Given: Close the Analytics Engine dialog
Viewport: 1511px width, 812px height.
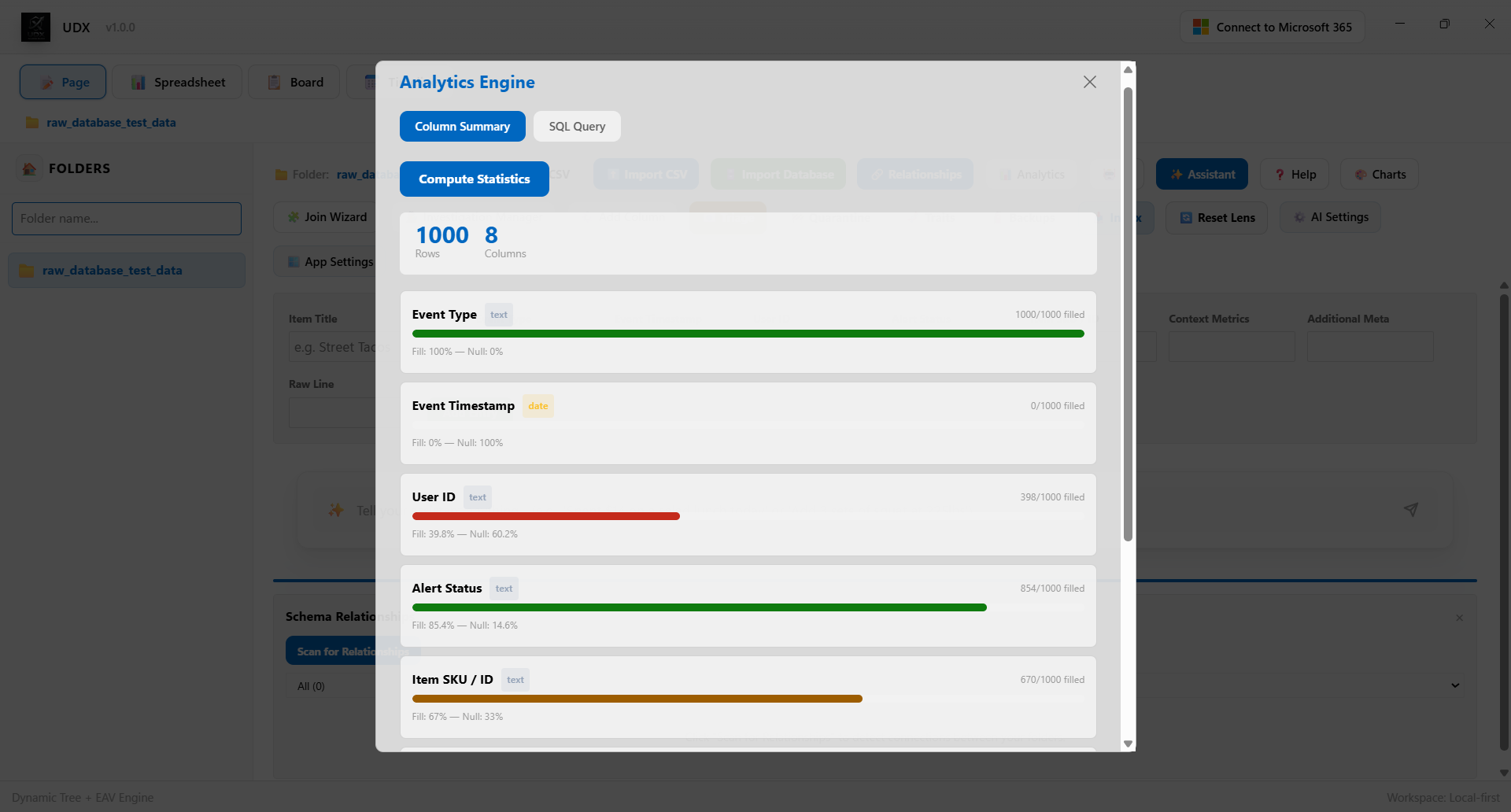Looking at the screenshot, I should [1089, 82].
